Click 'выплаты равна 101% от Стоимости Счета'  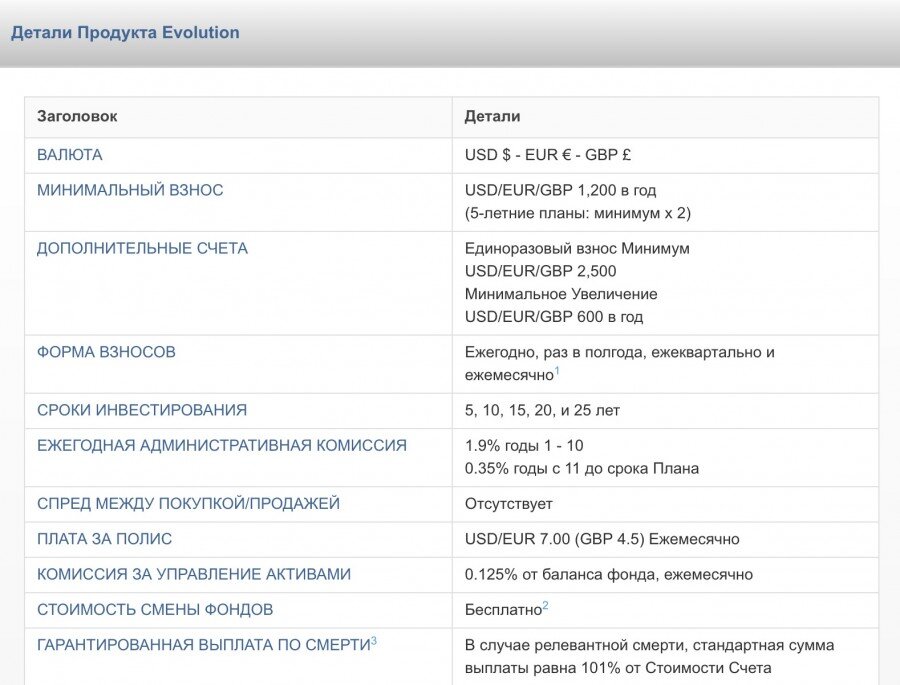[x=618, y=668]
